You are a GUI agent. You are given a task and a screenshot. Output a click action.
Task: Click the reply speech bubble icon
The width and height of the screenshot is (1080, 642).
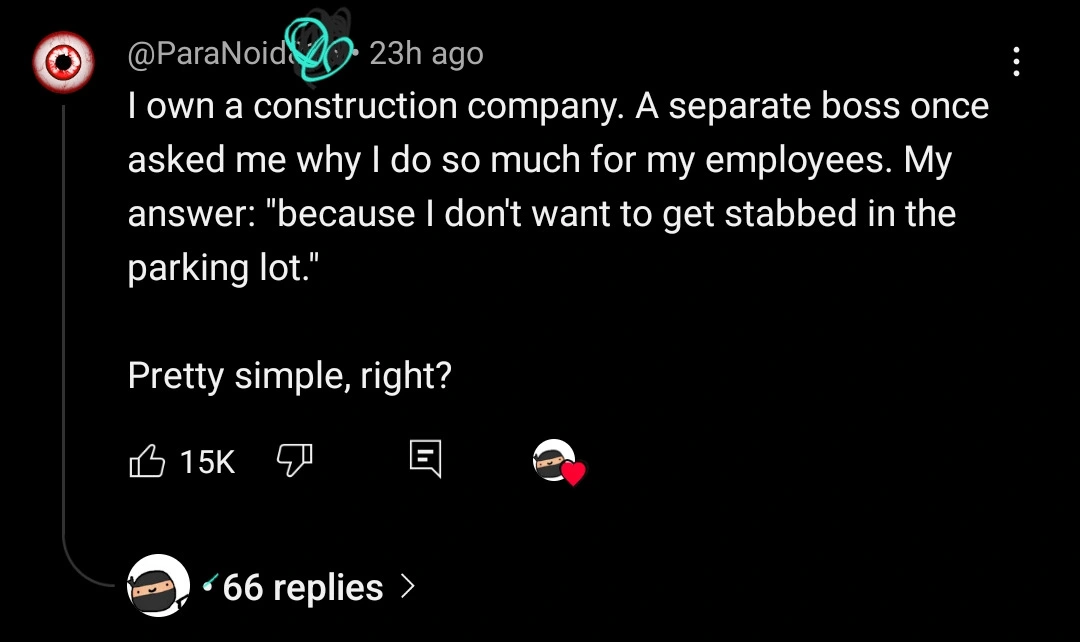point(425,460)
